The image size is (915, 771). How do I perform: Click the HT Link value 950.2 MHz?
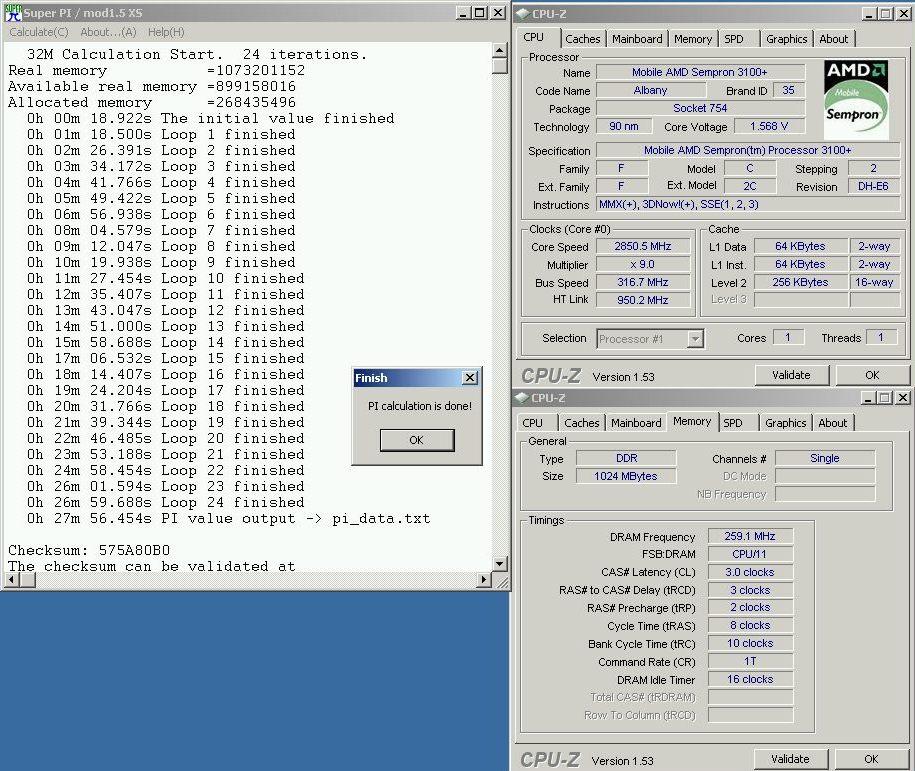[642, 300]
